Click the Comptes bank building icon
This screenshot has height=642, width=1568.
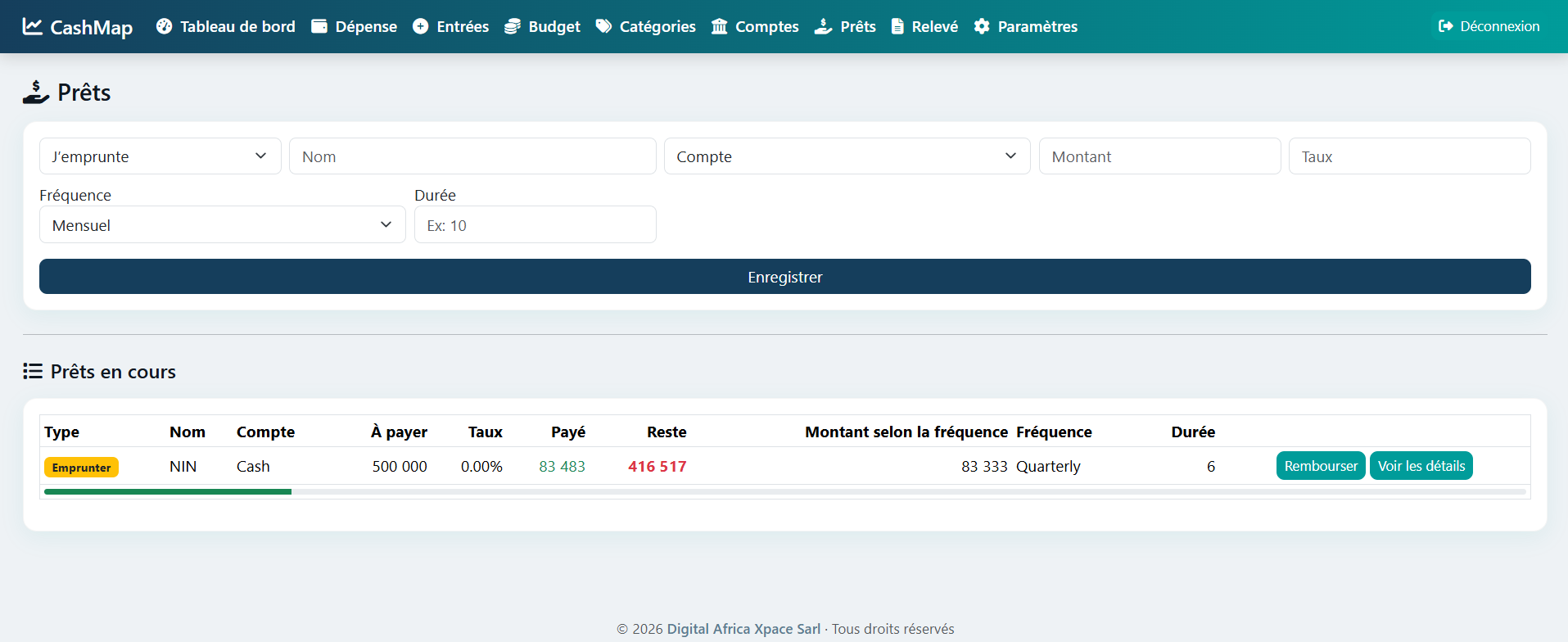[719, 26]
